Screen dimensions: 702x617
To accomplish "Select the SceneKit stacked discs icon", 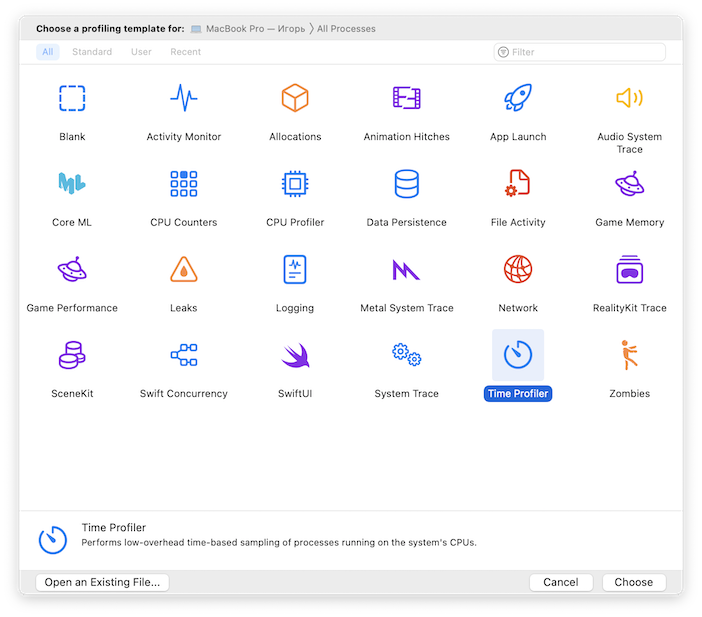I will tap(72, 355).
